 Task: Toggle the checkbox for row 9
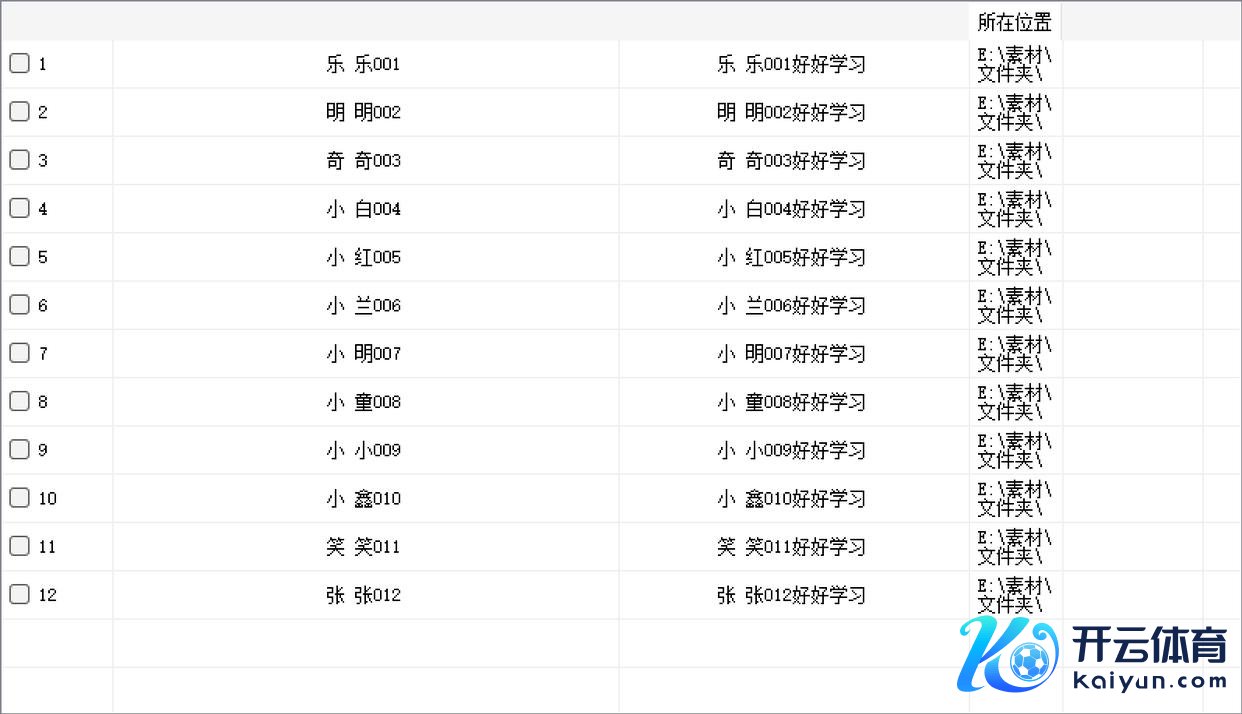click(19, 449)
